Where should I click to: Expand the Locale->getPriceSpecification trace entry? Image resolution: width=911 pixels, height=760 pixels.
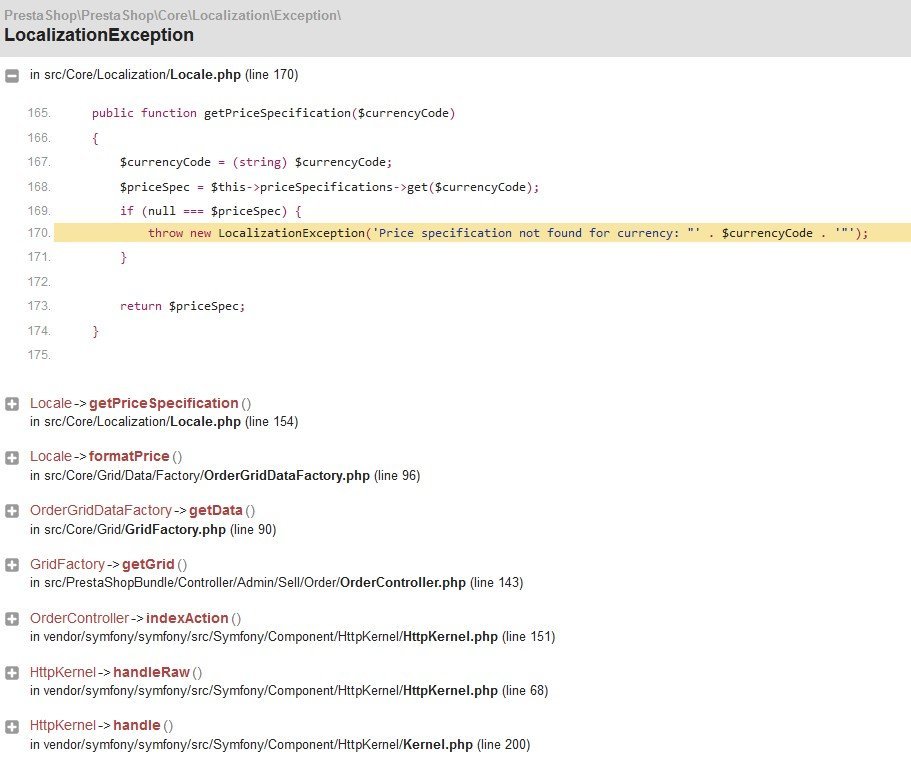tap(12, 404)
